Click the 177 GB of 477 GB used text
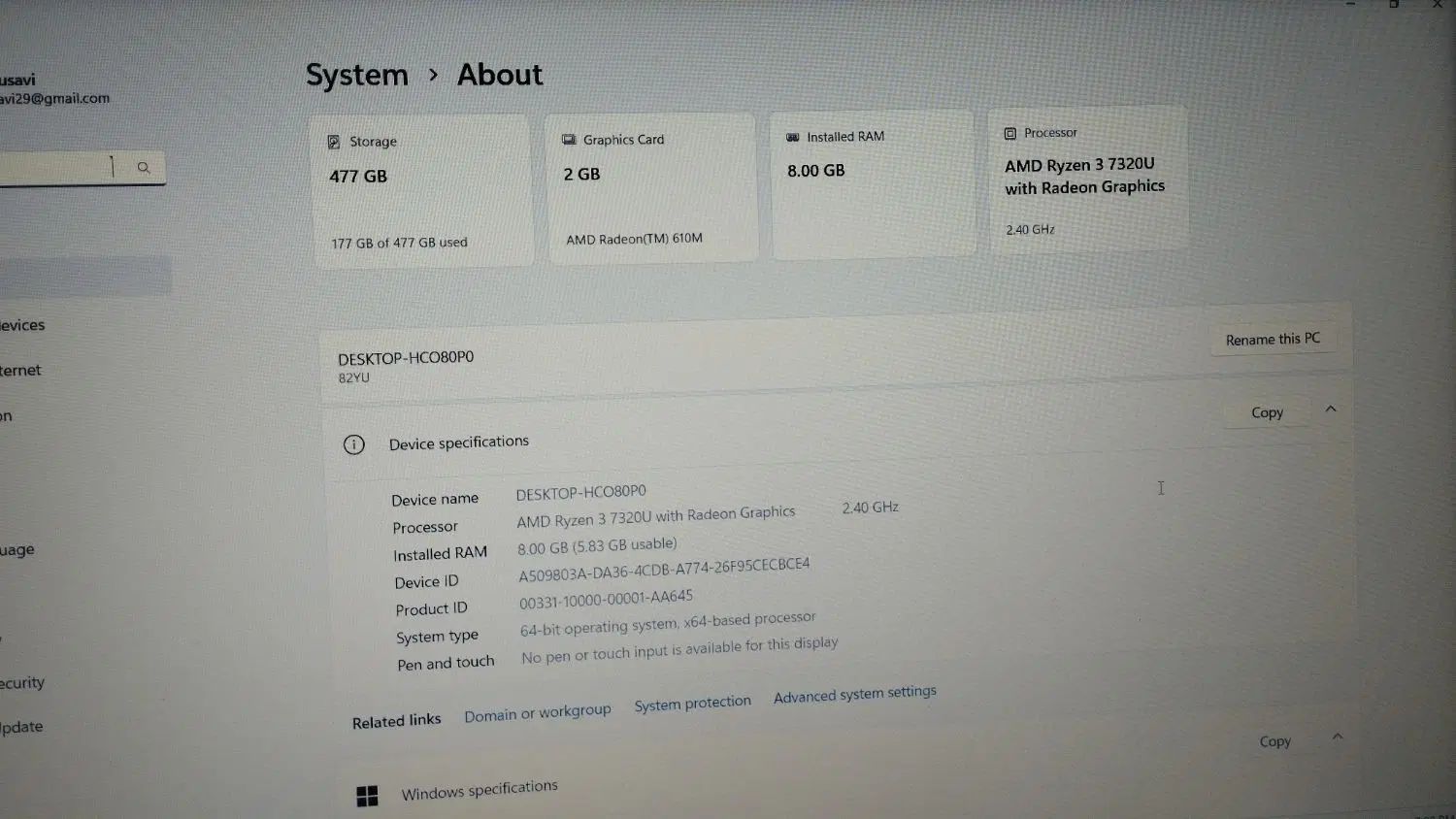The width and height of the screenshot is (1456, 819). (399, 243)
